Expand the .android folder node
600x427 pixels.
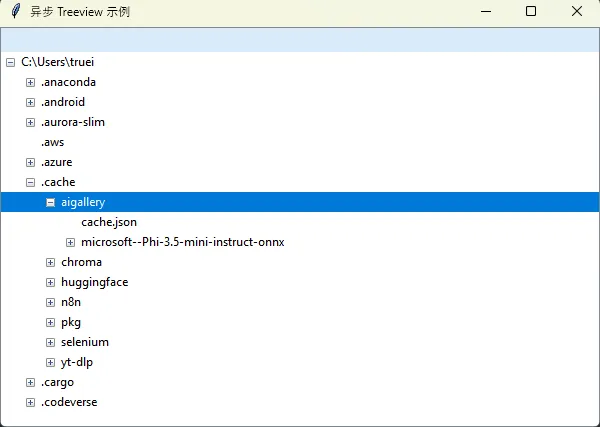(x=30, y=102)
